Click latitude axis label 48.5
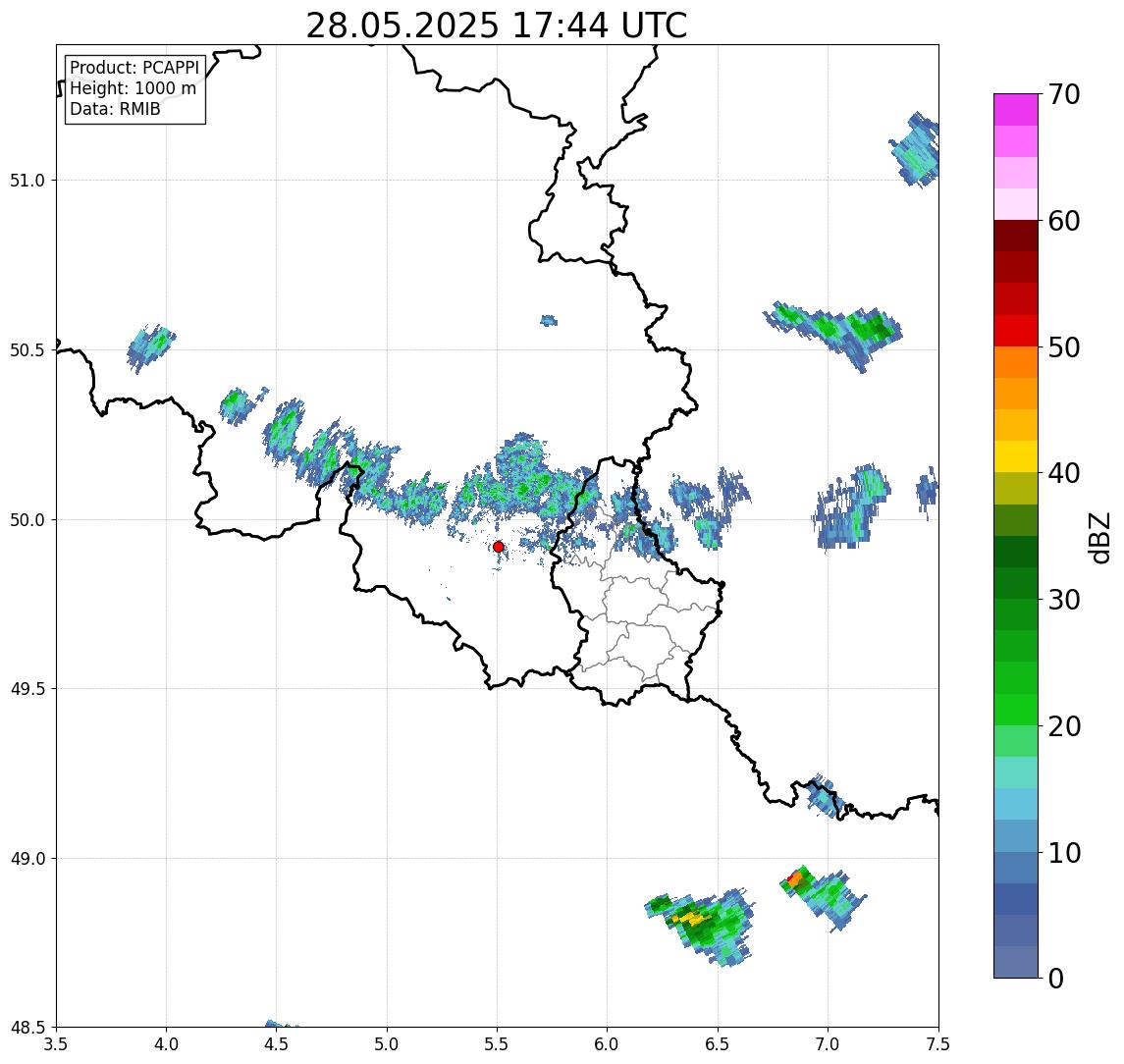The image size is (1124, 1064). point(27,1028)
